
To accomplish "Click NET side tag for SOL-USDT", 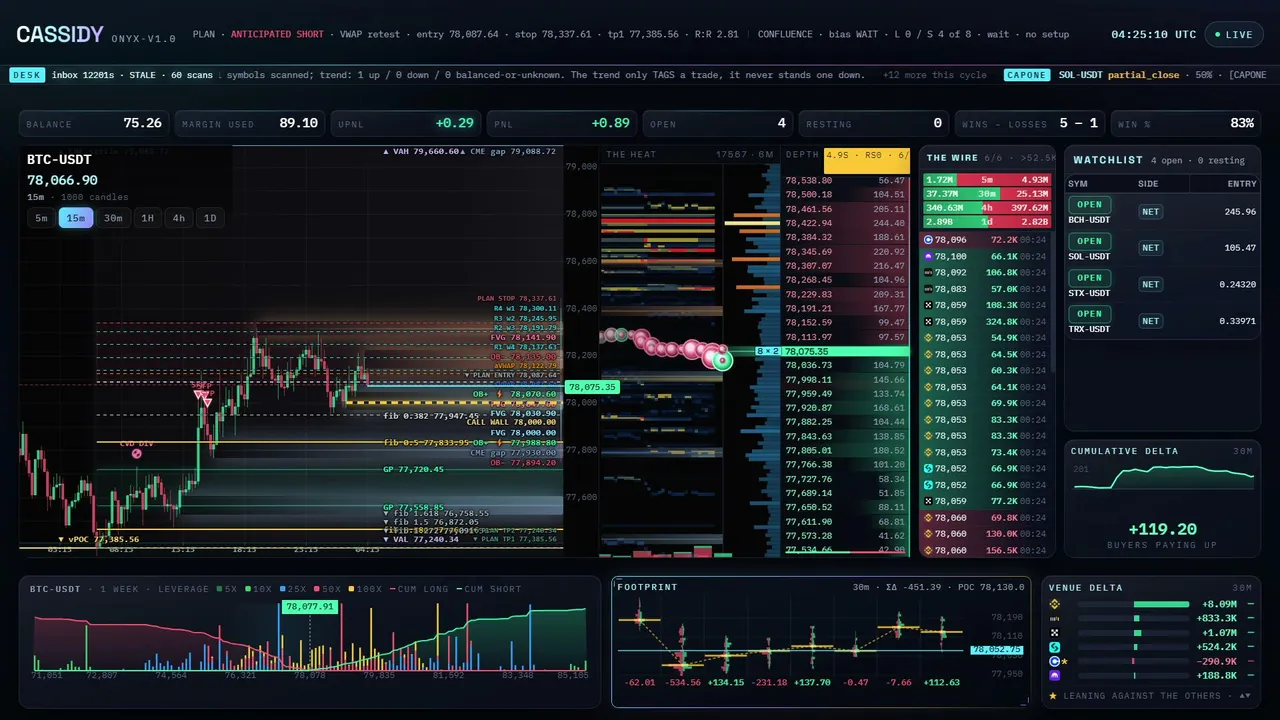I will coord(1151,248).
